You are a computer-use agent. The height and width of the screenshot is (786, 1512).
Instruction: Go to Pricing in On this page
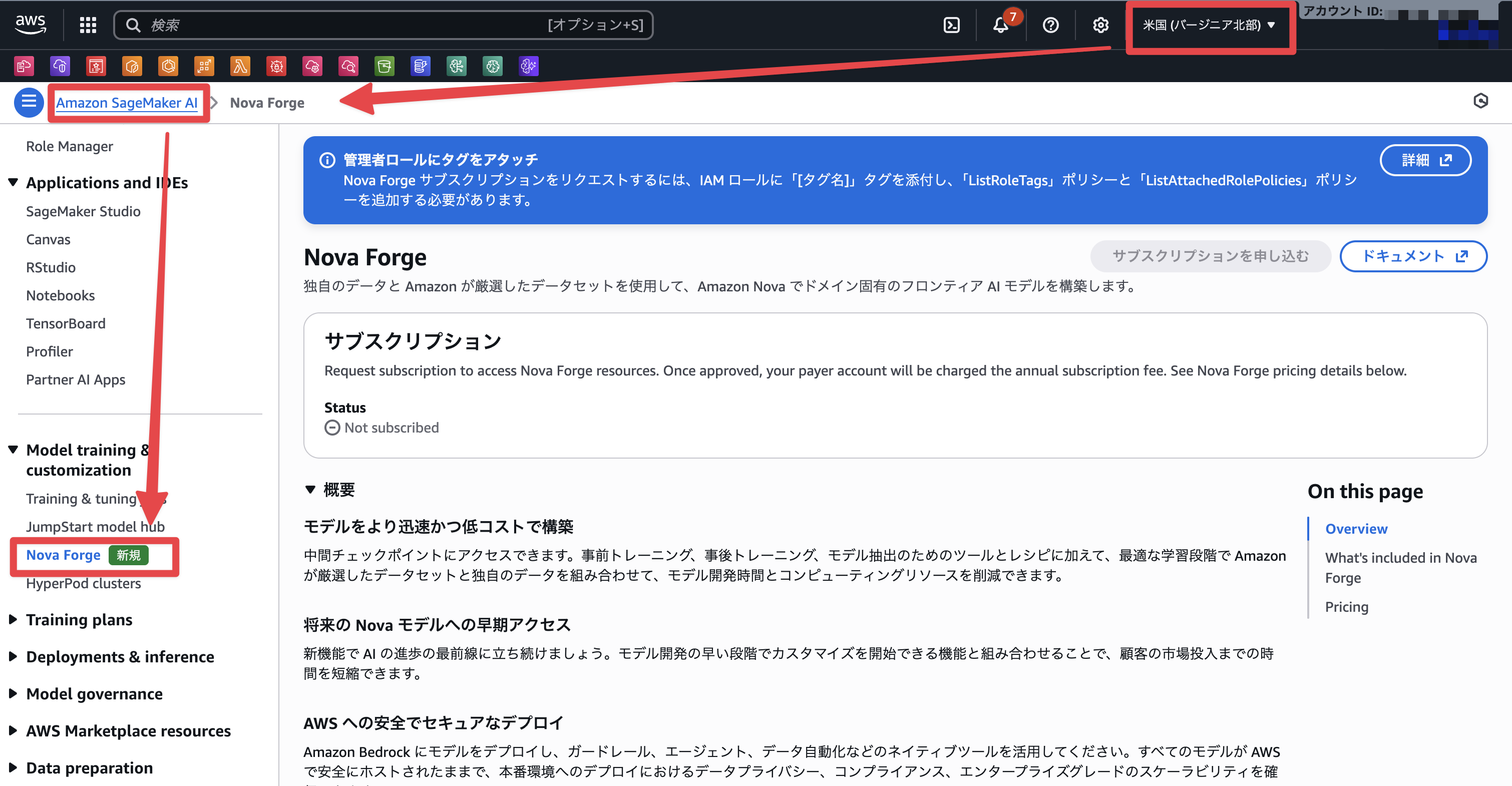(1346, 606)
